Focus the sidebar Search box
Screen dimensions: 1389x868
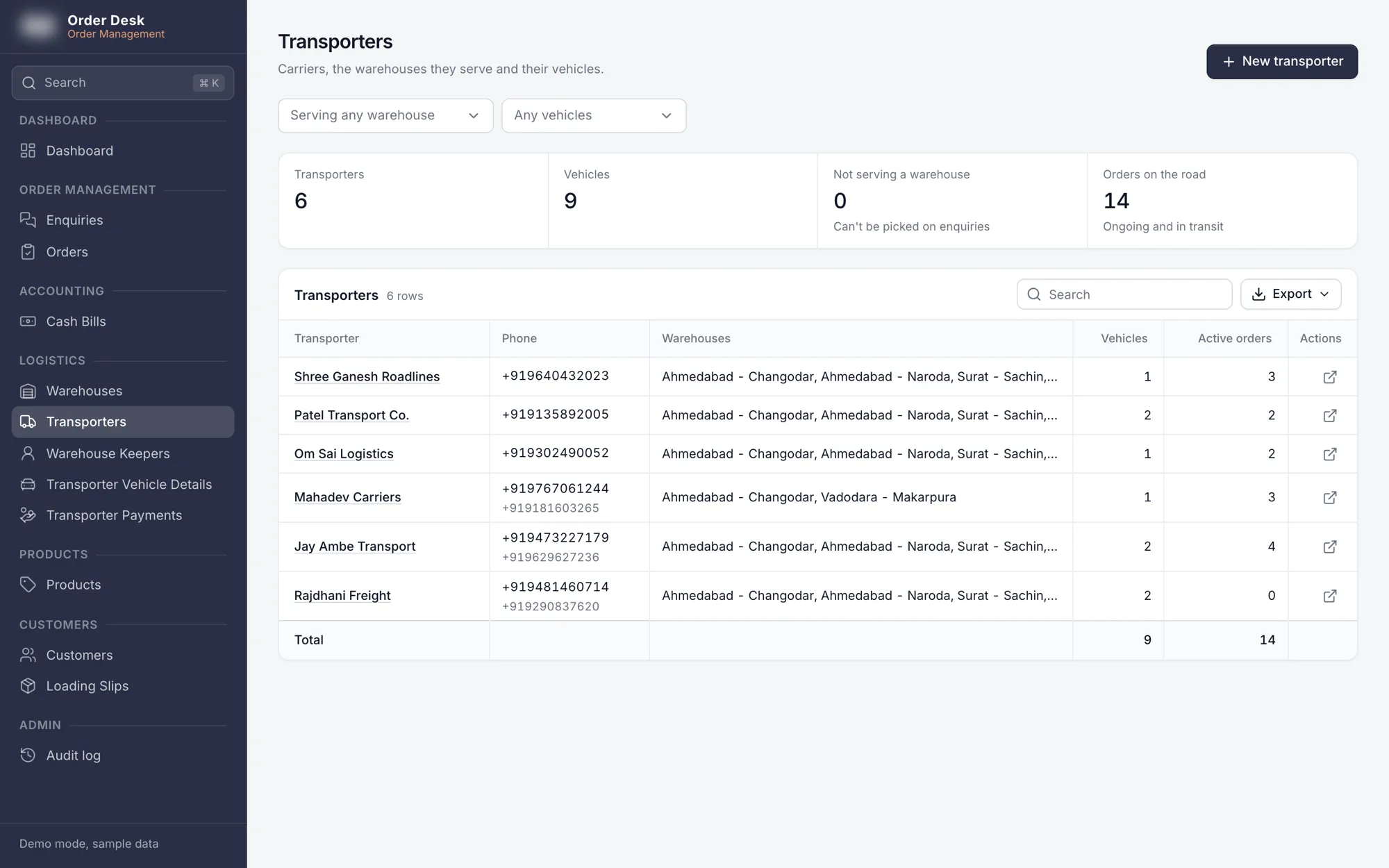pyautogui.click(x=123, y=83)
